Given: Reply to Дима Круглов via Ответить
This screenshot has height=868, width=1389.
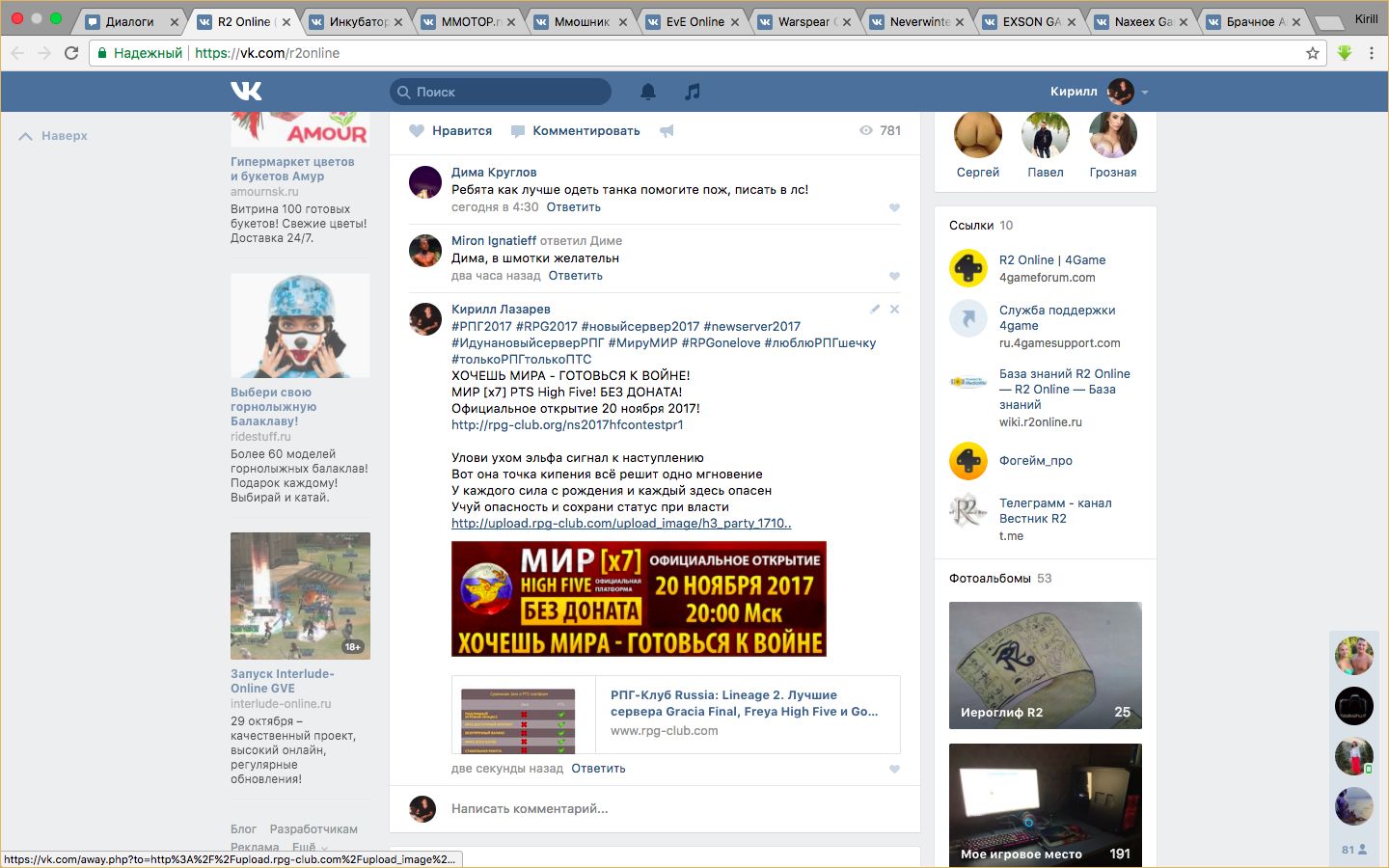Looking at the screenshot, I should [x=574, y=207].
